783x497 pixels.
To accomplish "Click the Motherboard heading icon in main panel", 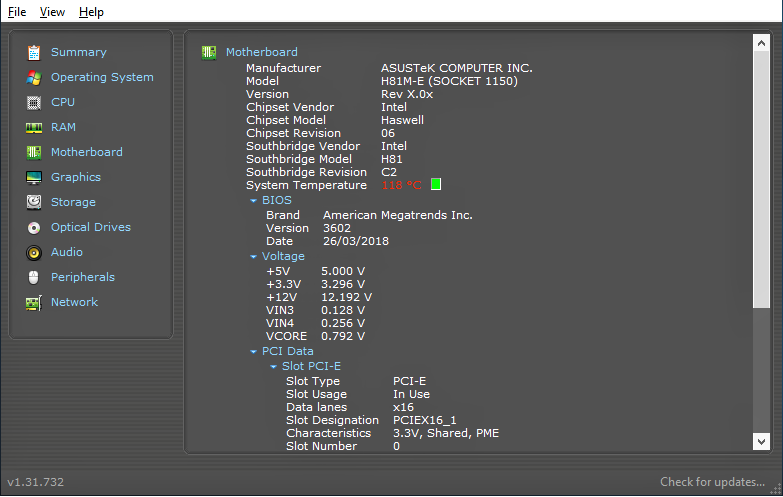I will pos(209,52).
